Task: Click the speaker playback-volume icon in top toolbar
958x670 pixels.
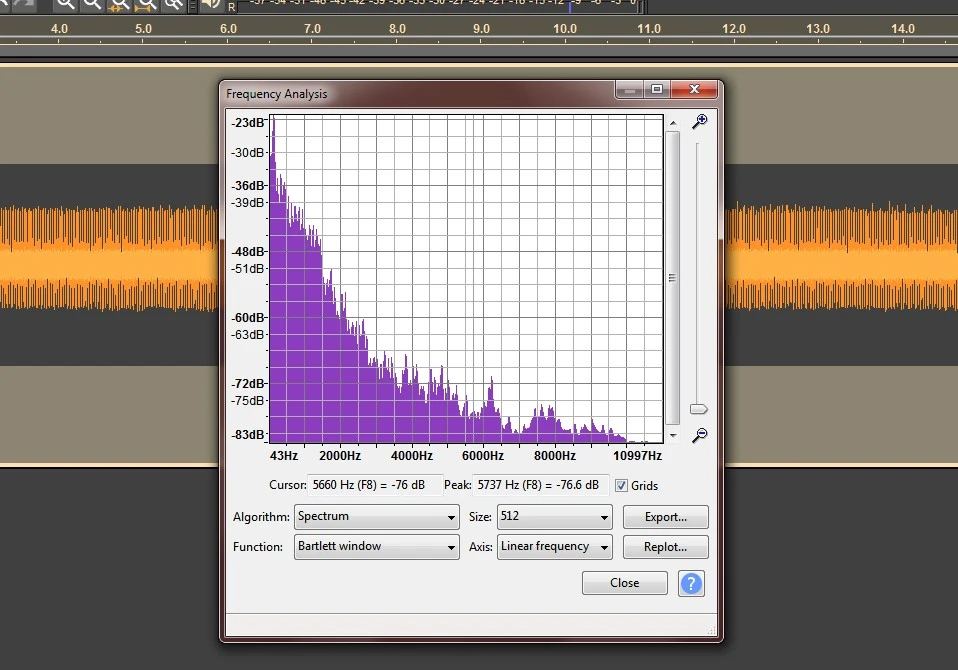Action: tap(210, 4)
